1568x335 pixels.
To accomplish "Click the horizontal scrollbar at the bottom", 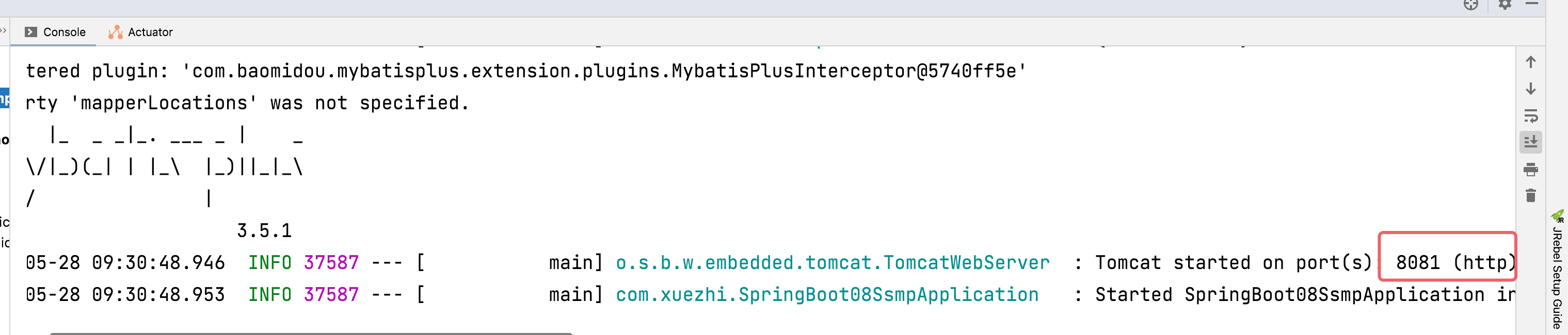I will click(x=310, y=333).
